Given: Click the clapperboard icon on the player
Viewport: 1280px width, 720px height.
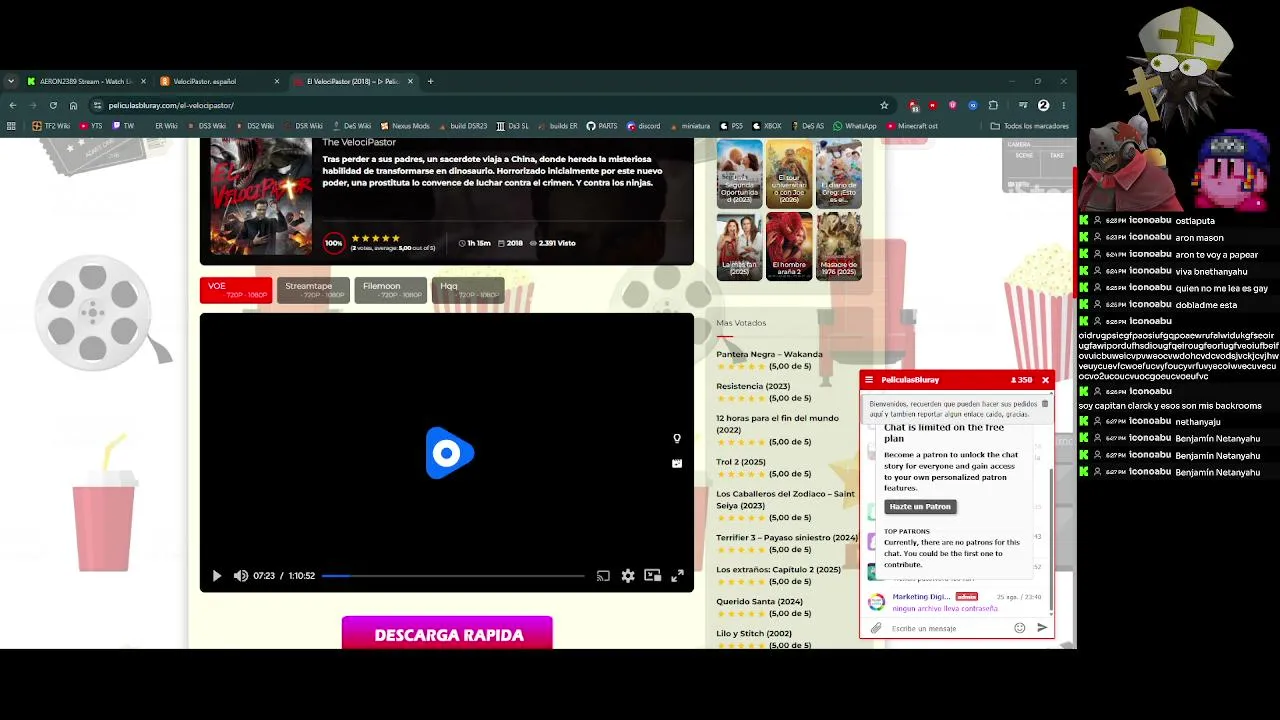Looking at the screenshot, I should click(x=677, y=463).
